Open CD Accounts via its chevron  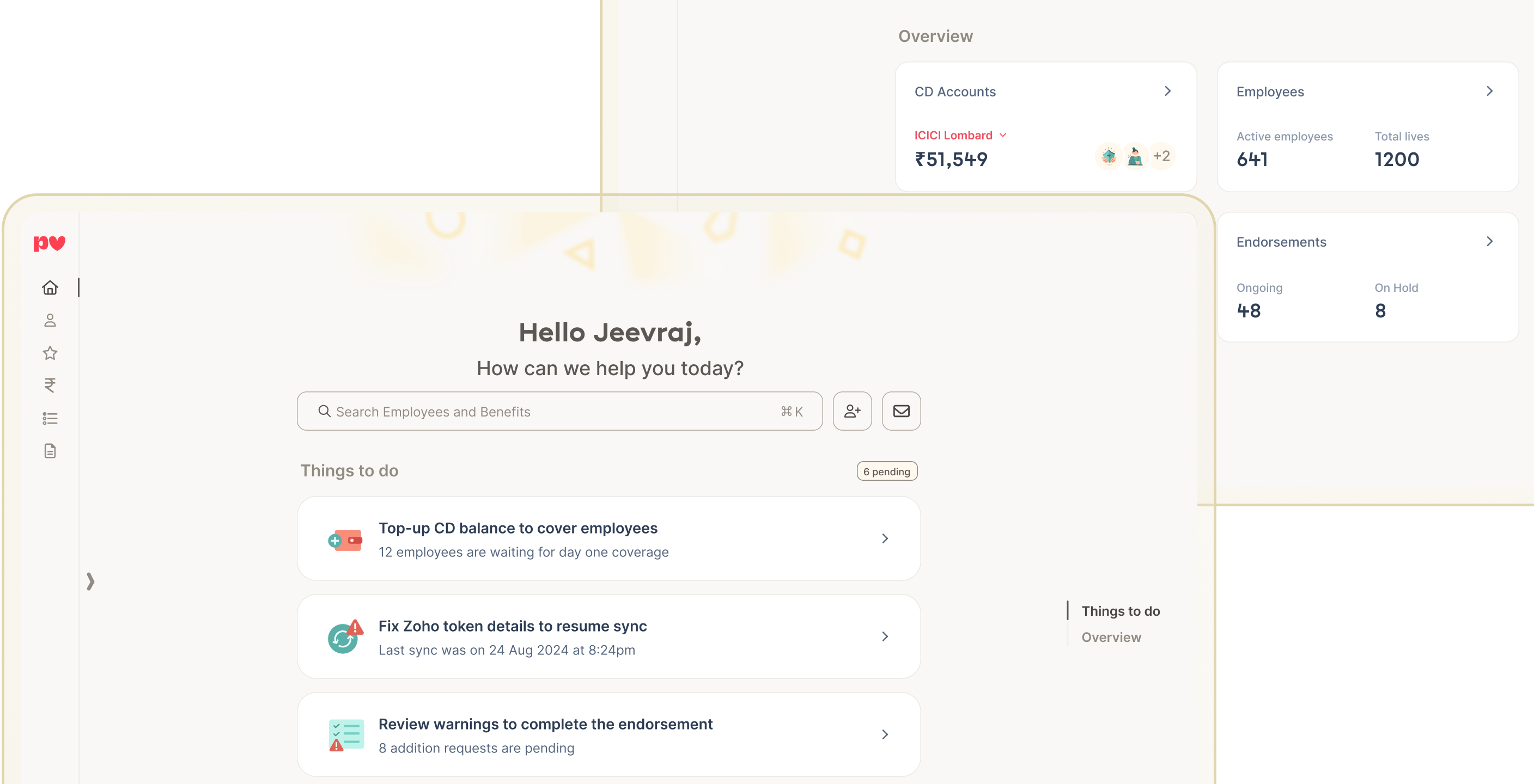1168,91
